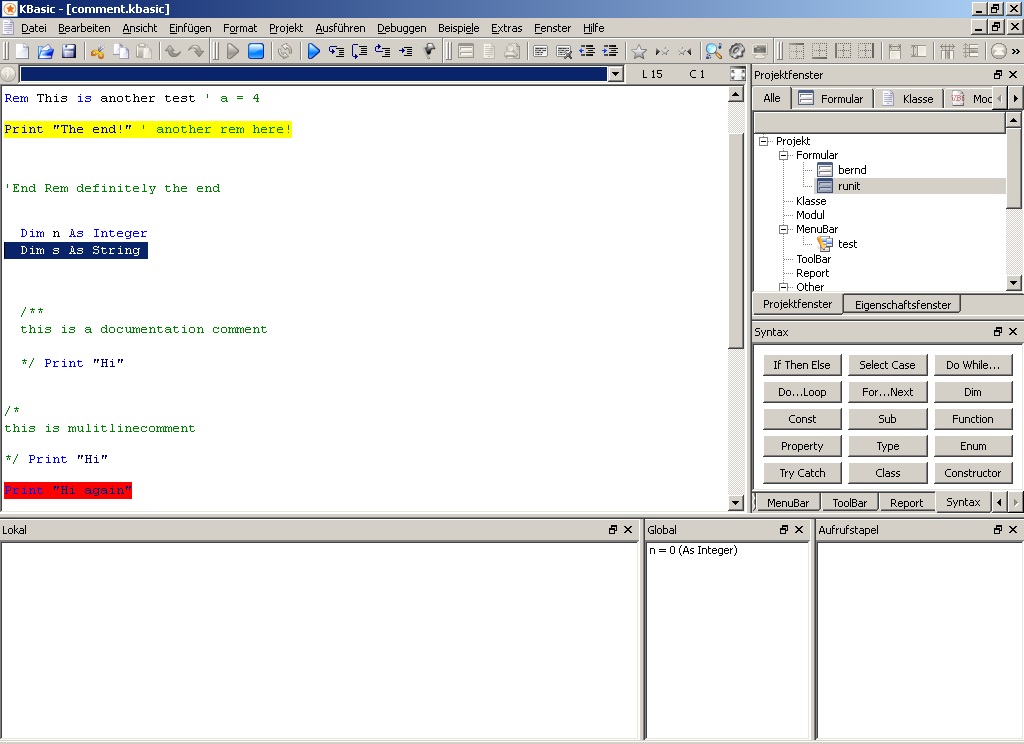
Task: Switch to the Eigenschaftsfenster tab
Action: (x=902, y=304)
